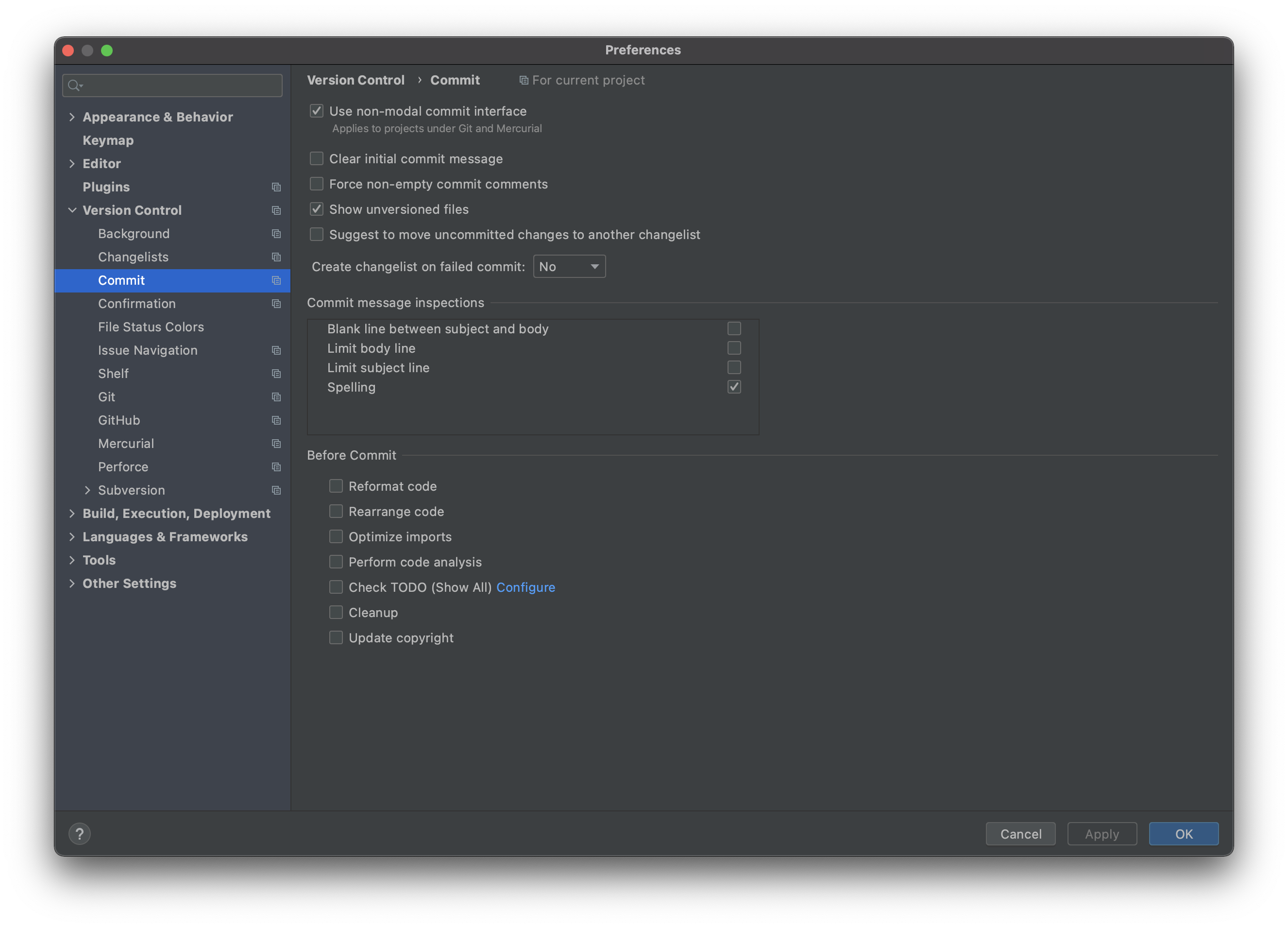Click project-level icon beside Issue Navigation
1288x928 pixels.
pyautogui.click(x=276, y=350)
